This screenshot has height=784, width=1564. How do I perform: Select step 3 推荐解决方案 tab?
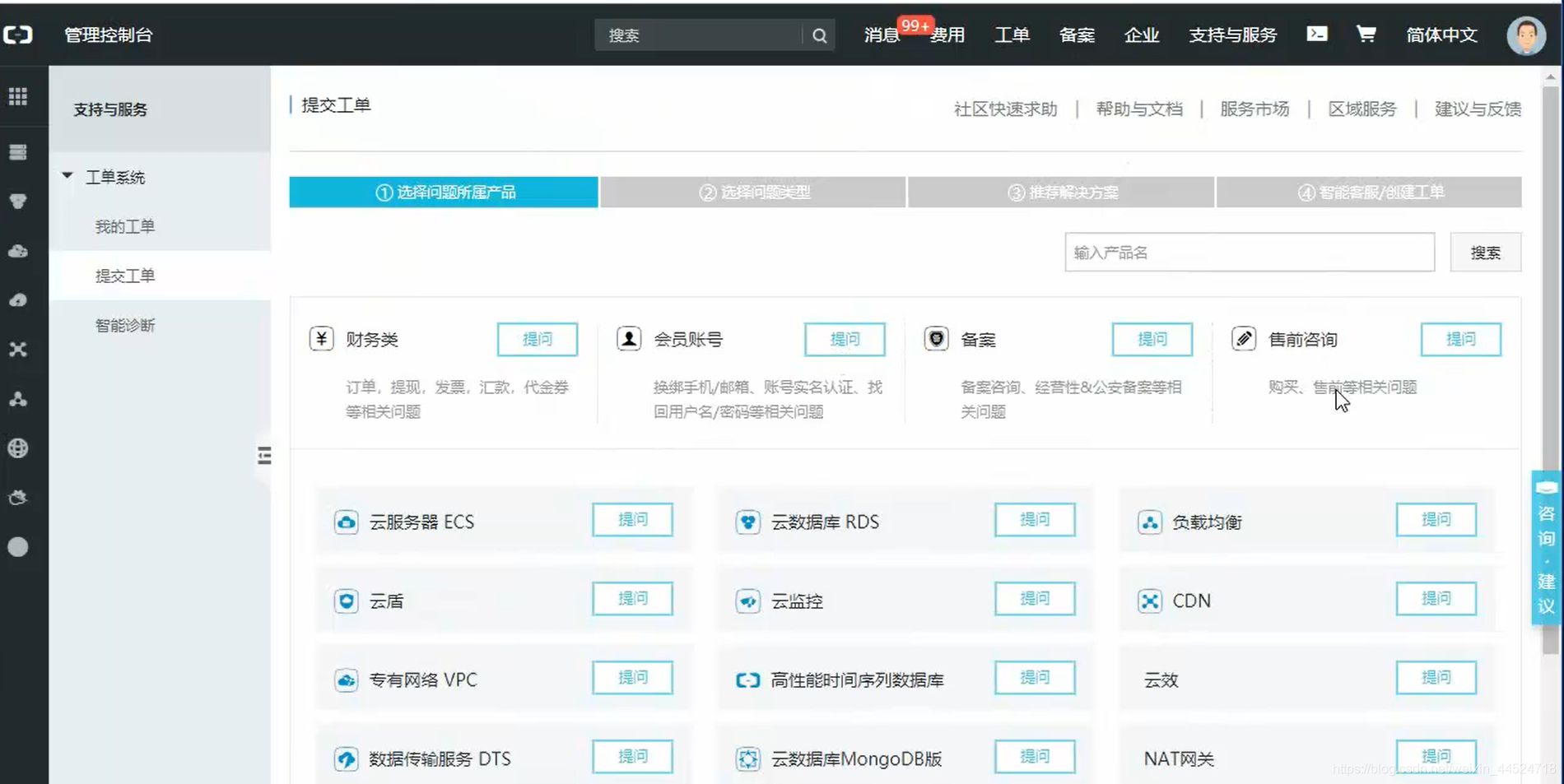coord(1061,192)
